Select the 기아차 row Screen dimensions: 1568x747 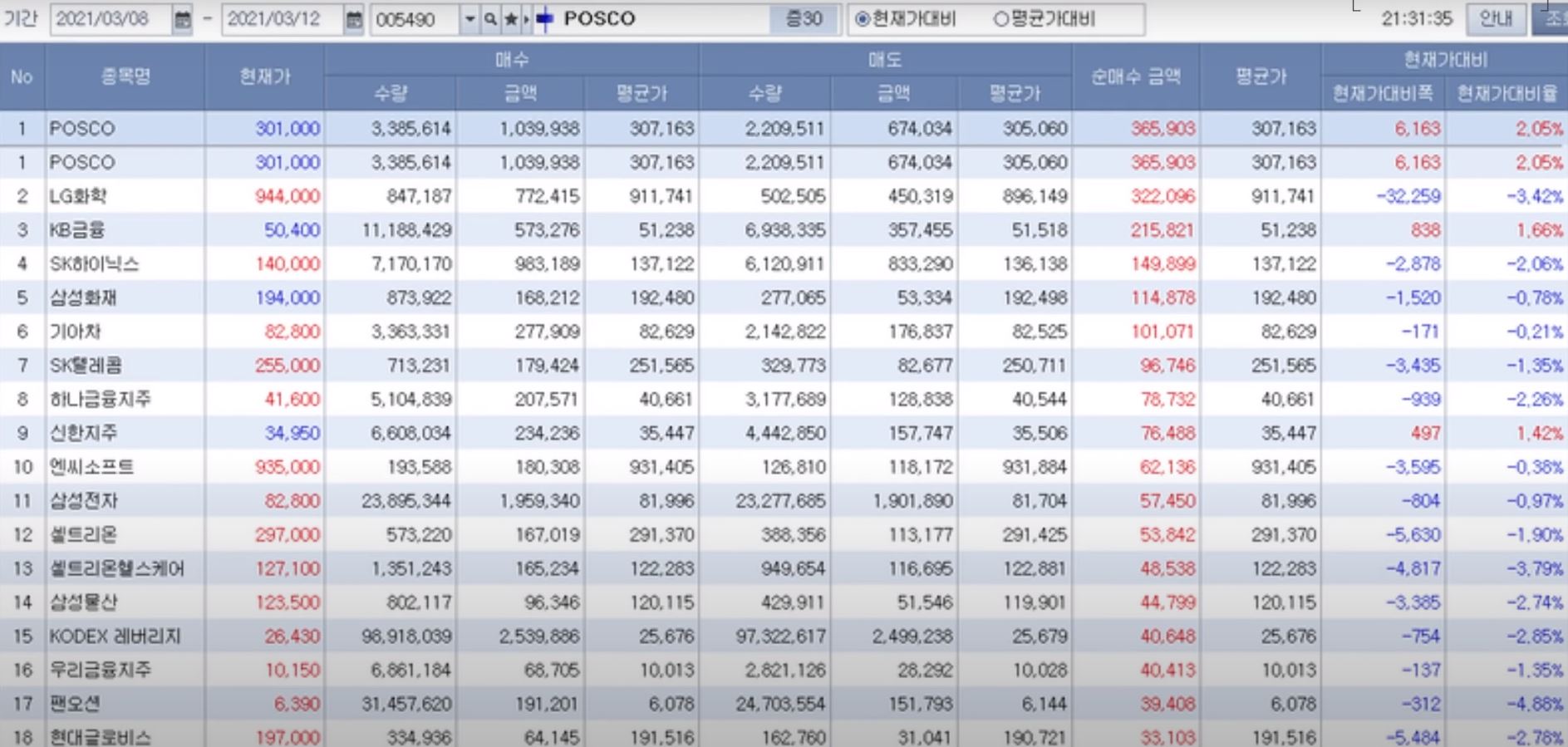pyautogui.click(x=784, y=332)
